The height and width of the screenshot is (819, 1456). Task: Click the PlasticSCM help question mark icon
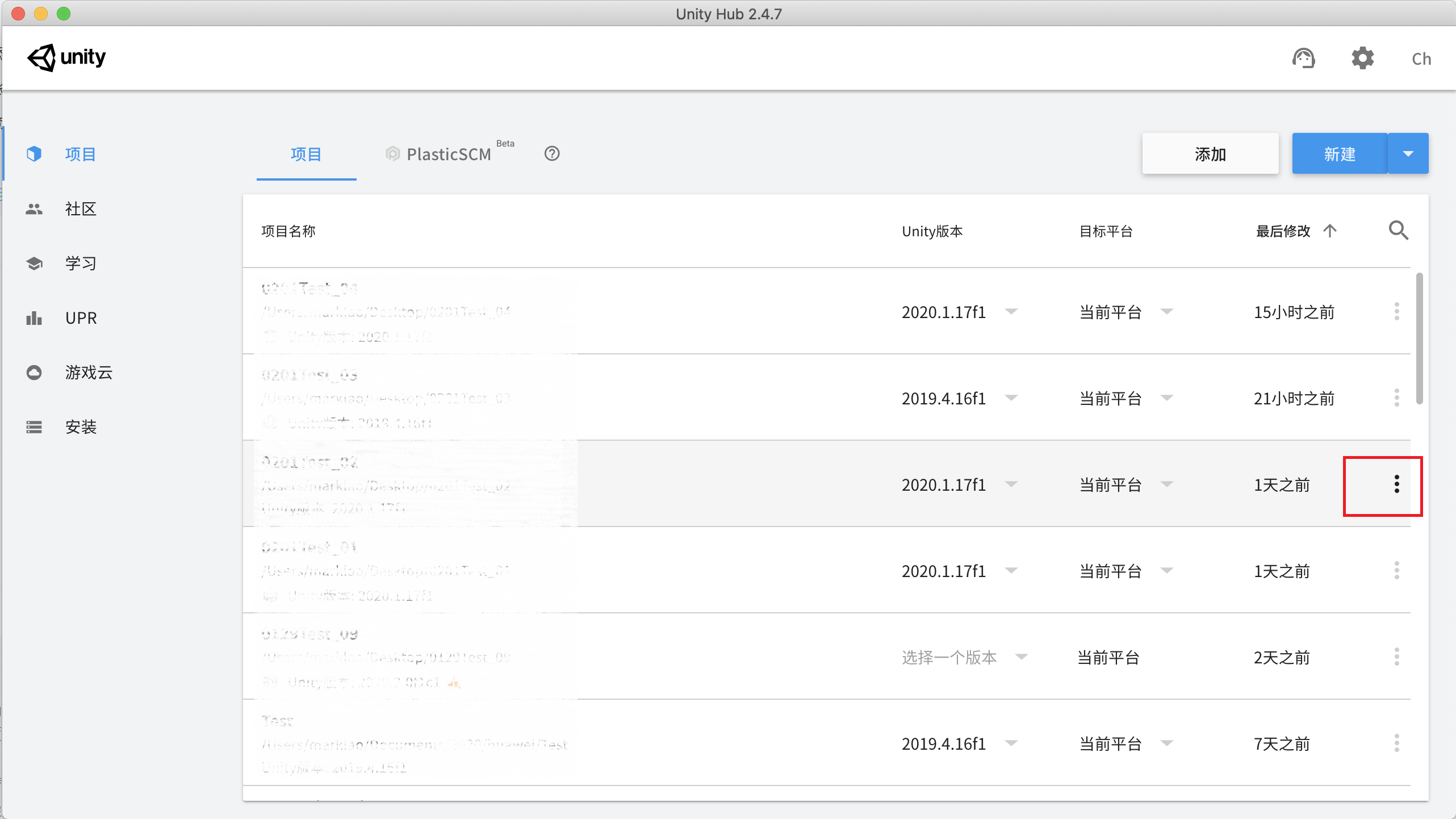tap(552, 154)
